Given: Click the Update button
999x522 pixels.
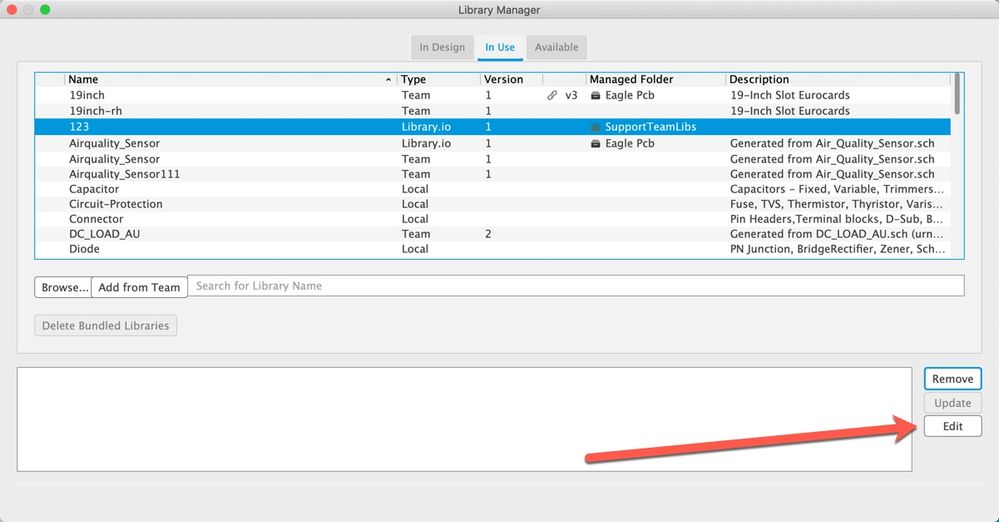Looking at the screenshot, I should pos(952,403).
